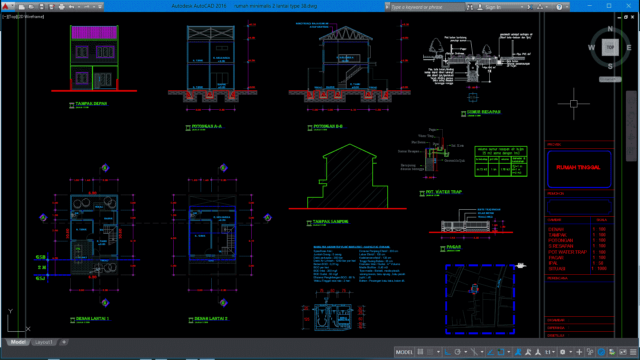Click the S compass direction on ViewCube
640x360 pixels.
coord(610,66)
